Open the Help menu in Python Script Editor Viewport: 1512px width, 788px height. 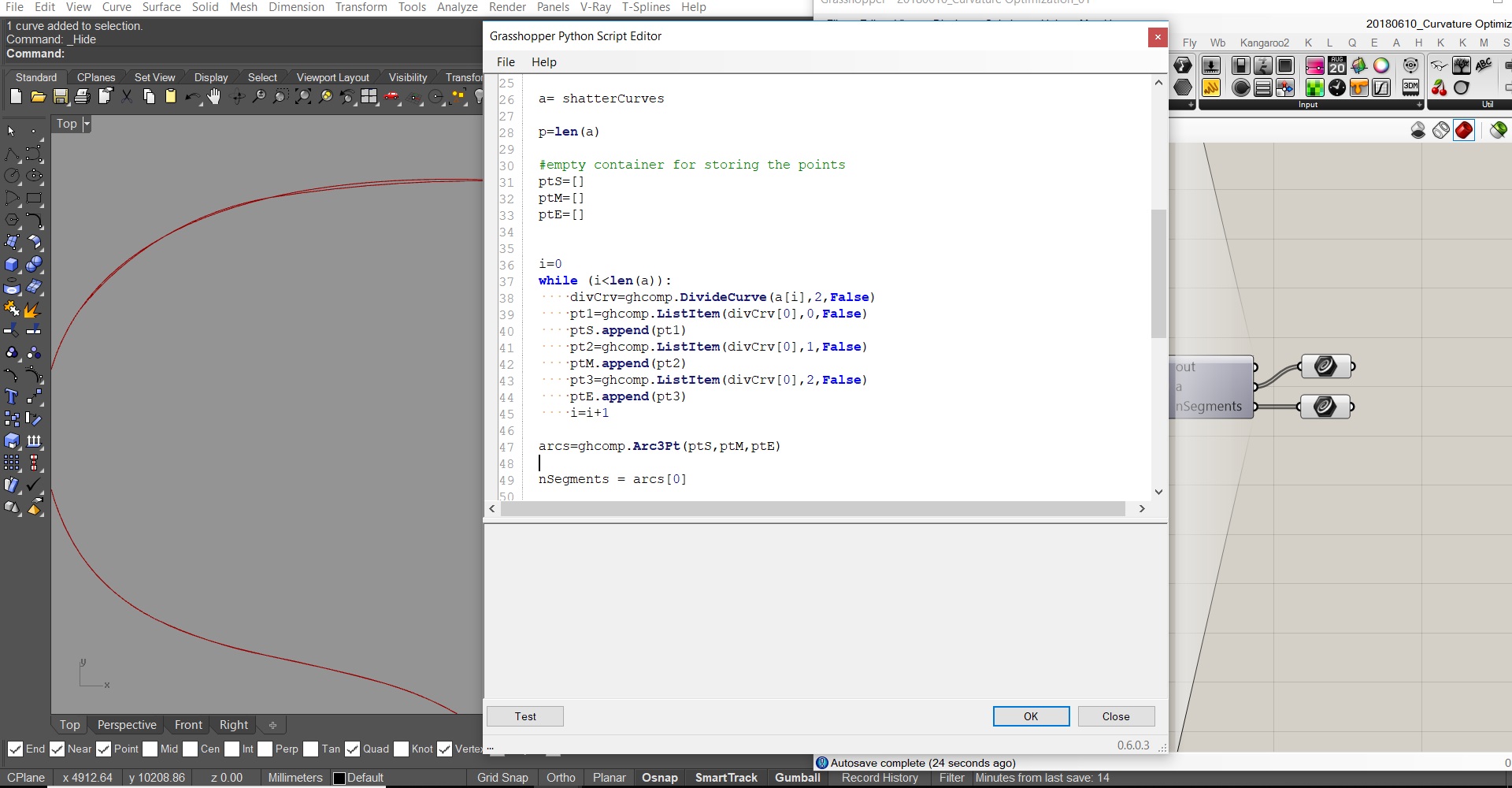click(x=543, y=62)
